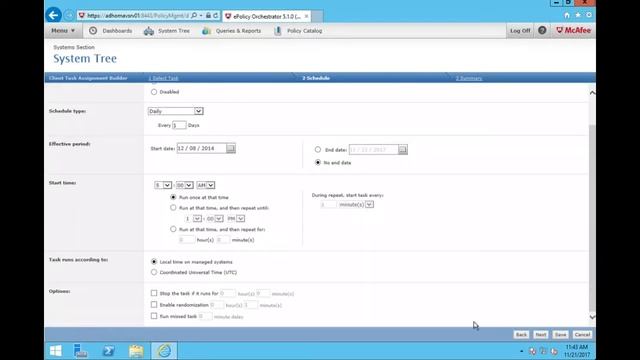Go to System Tree in navigation bar
Image resolution: width=640 pixels, height=360 pixels.
[x=174, y=31]
